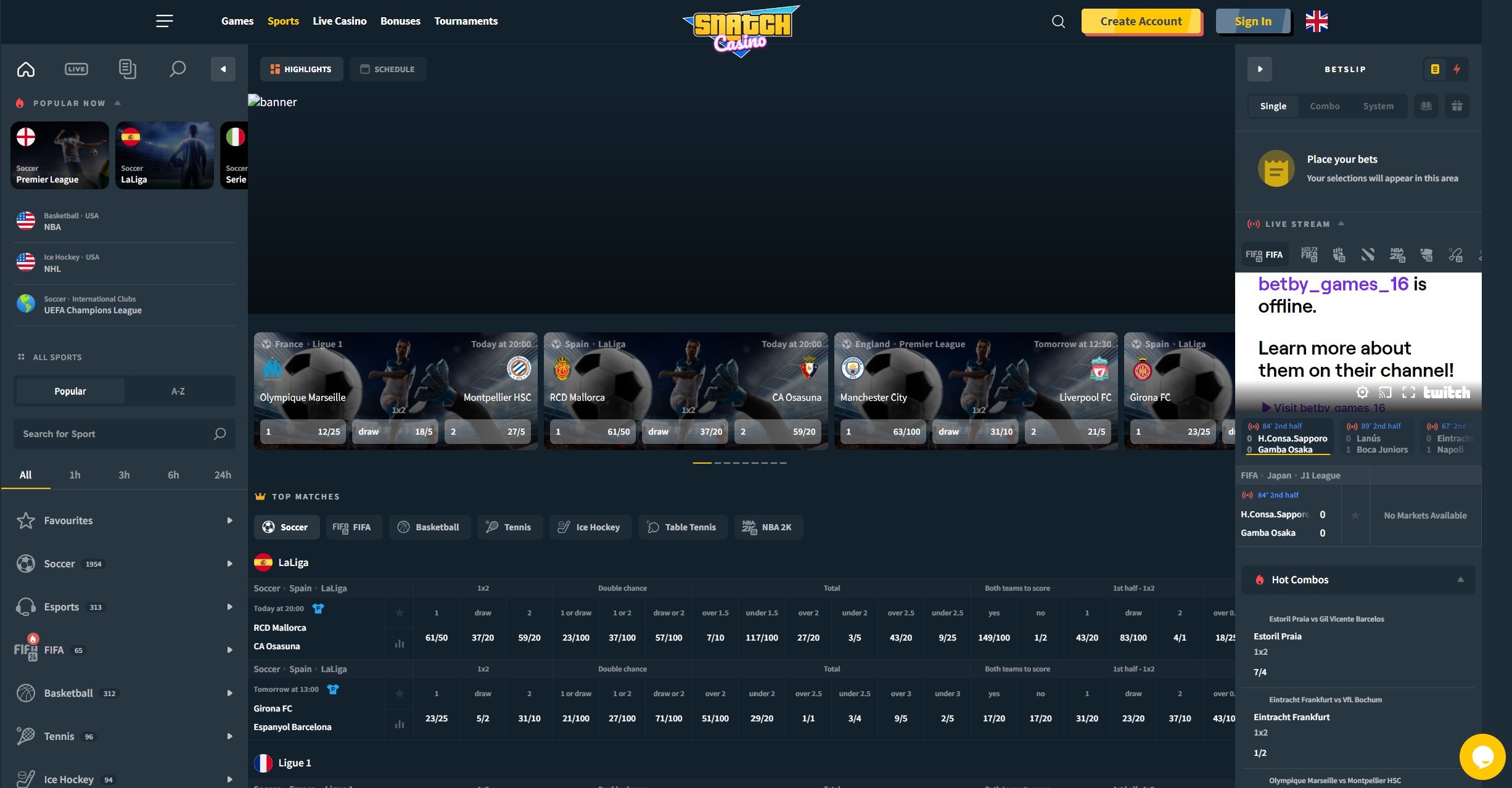The image size is (1512, 788).
Task: Open the Games menu
Action: coord(237,21)
